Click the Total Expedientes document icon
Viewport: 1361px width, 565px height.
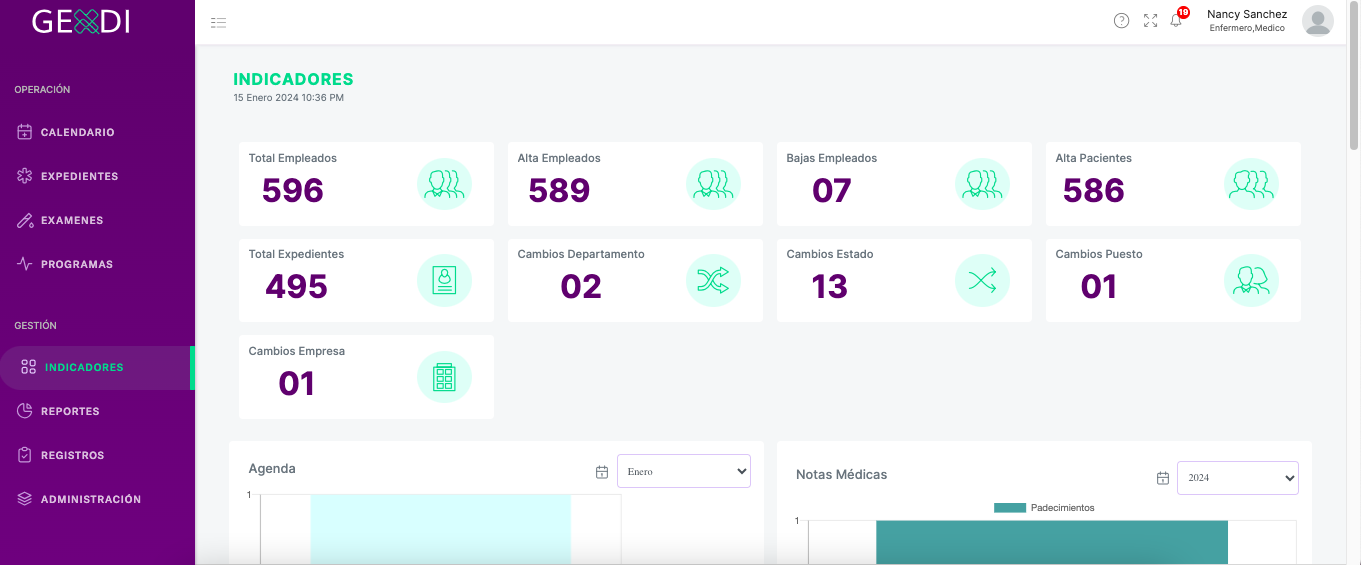coord(444,281)
